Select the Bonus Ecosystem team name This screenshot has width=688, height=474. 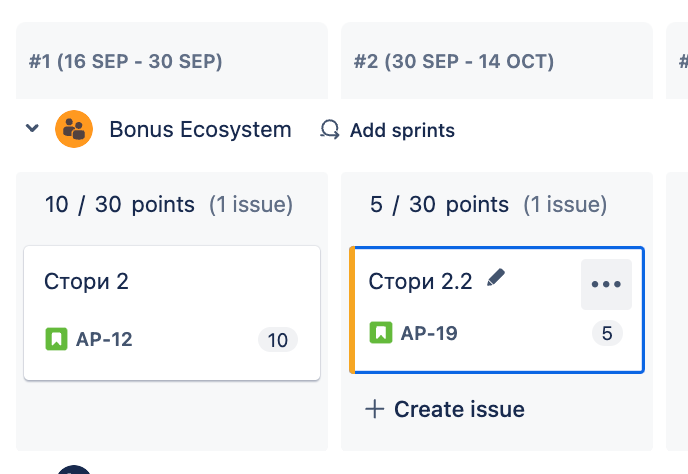(200, 130)
